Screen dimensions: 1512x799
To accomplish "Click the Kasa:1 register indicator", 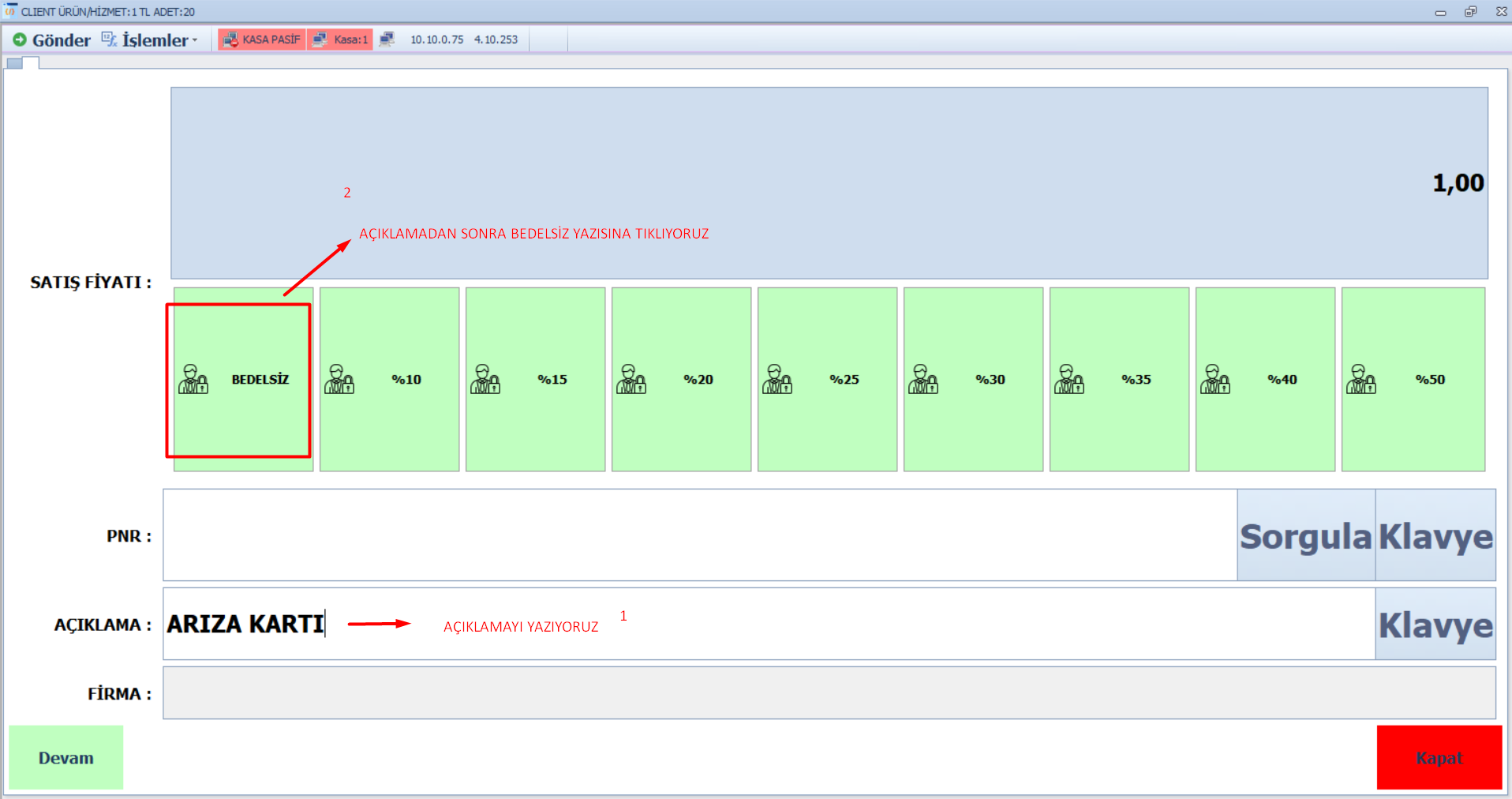I will click(x=340, y=39).
